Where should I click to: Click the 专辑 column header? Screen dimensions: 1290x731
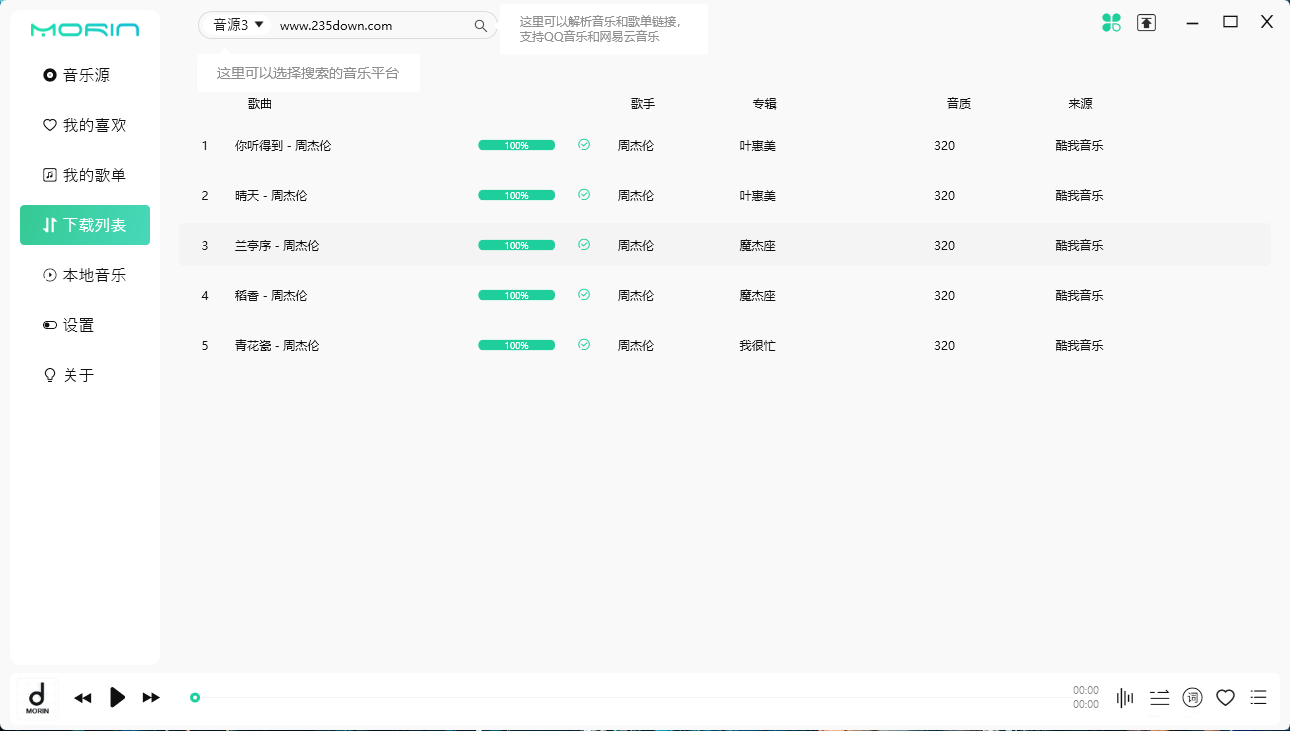pyautogui.click(x=765, y=104)
